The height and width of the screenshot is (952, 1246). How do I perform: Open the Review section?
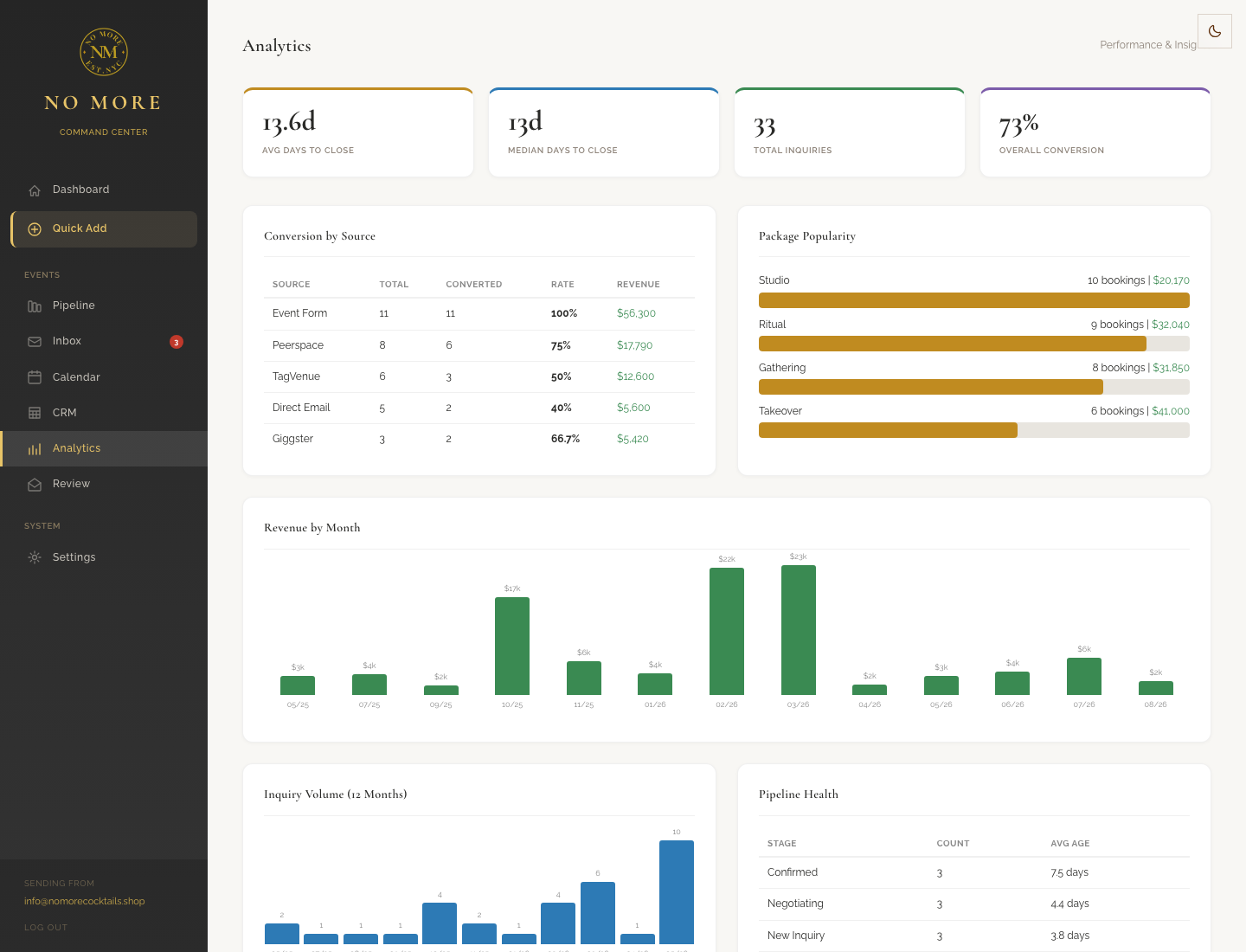tap(104, 484)
